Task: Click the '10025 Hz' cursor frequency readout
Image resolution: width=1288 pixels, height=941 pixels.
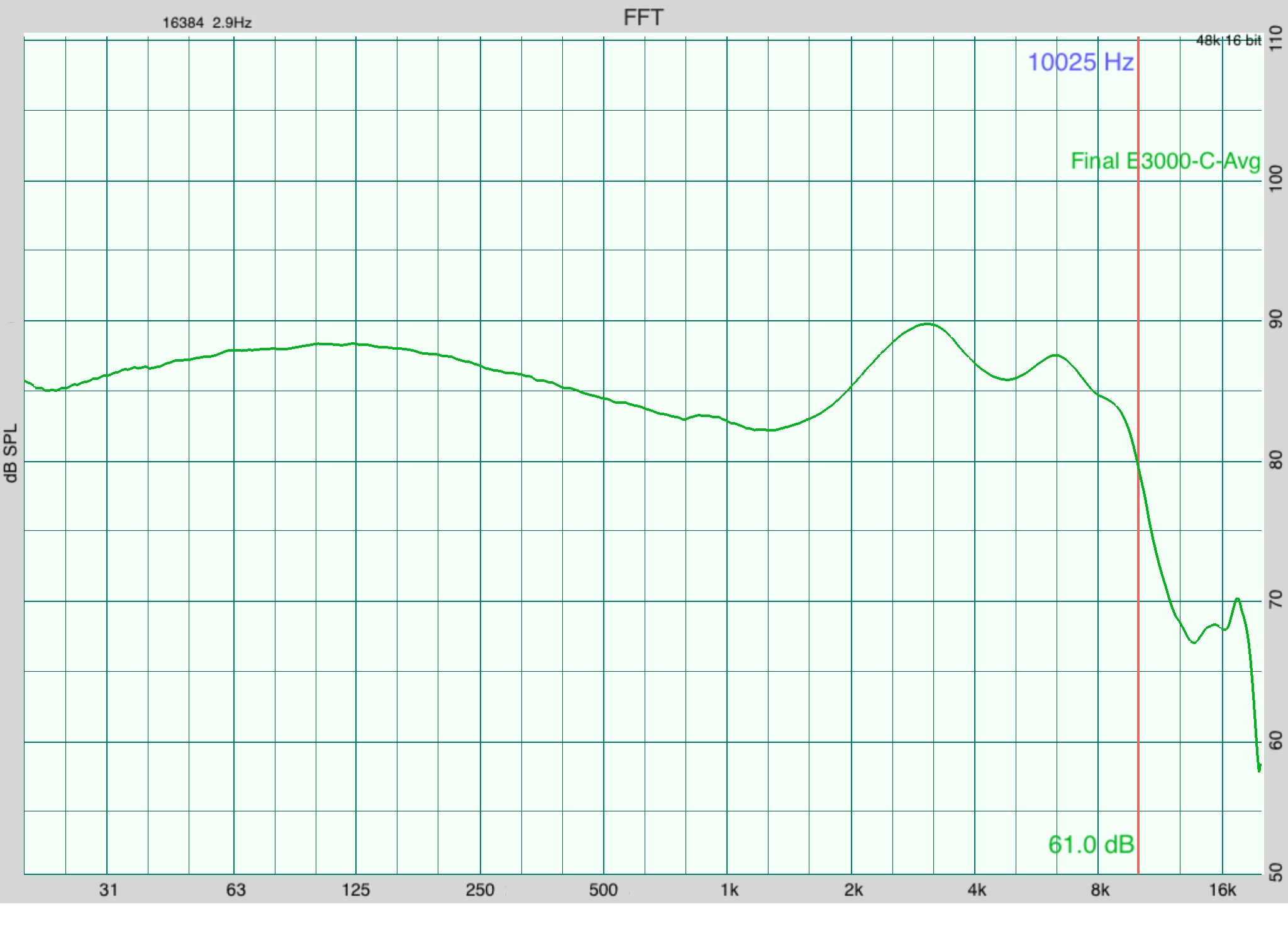Action: pos(1080,62)
